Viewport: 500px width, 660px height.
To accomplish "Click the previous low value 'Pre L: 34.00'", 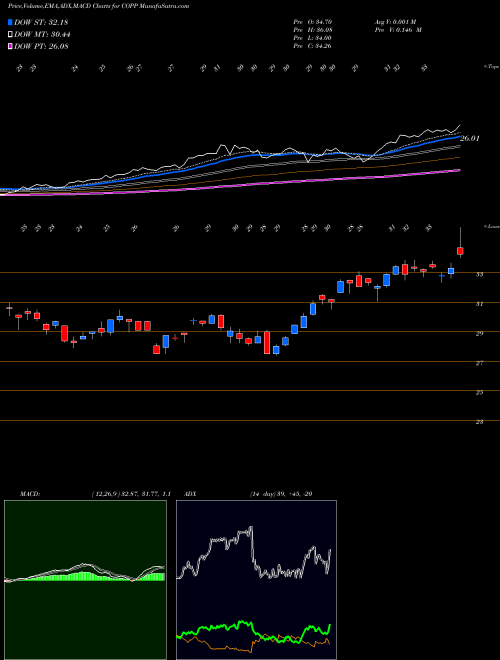I will 313,38.
